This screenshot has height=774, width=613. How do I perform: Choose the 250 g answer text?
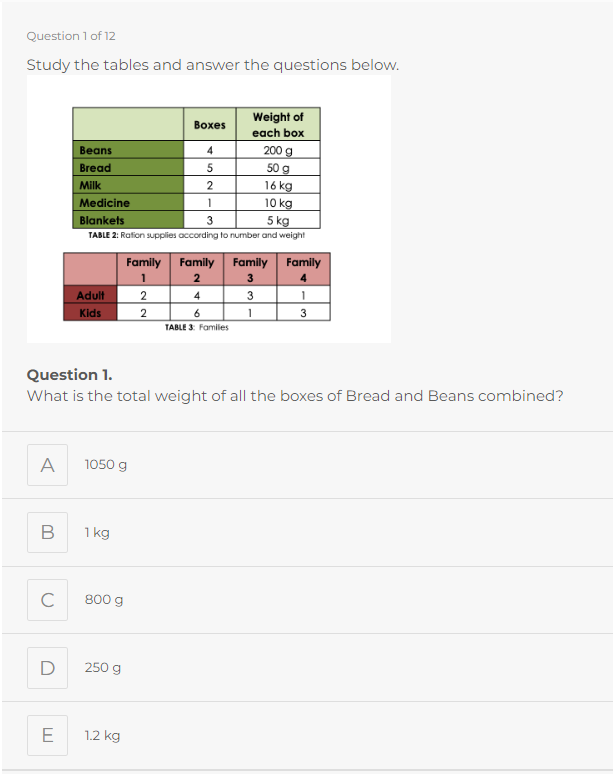pos(103,668)
